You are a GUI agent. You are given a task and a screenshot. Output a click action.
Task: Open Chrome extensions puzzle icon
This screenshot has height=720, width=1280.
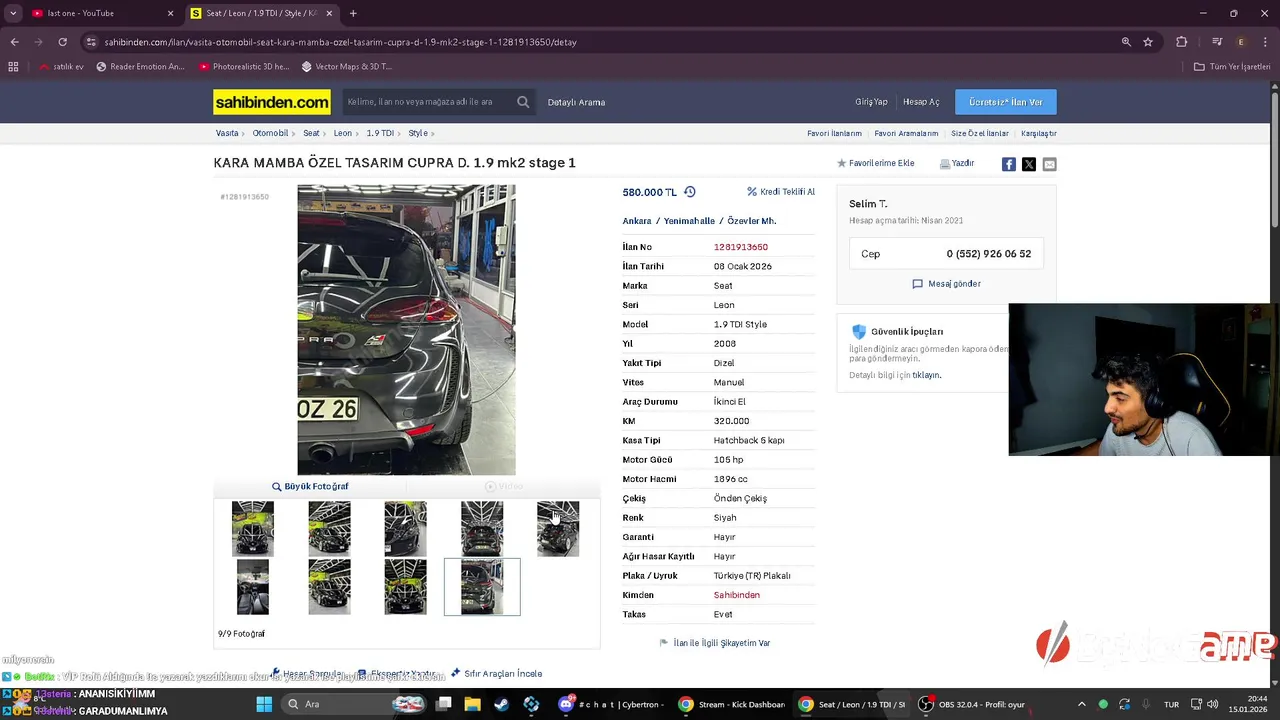click(x=1182, y=42)
